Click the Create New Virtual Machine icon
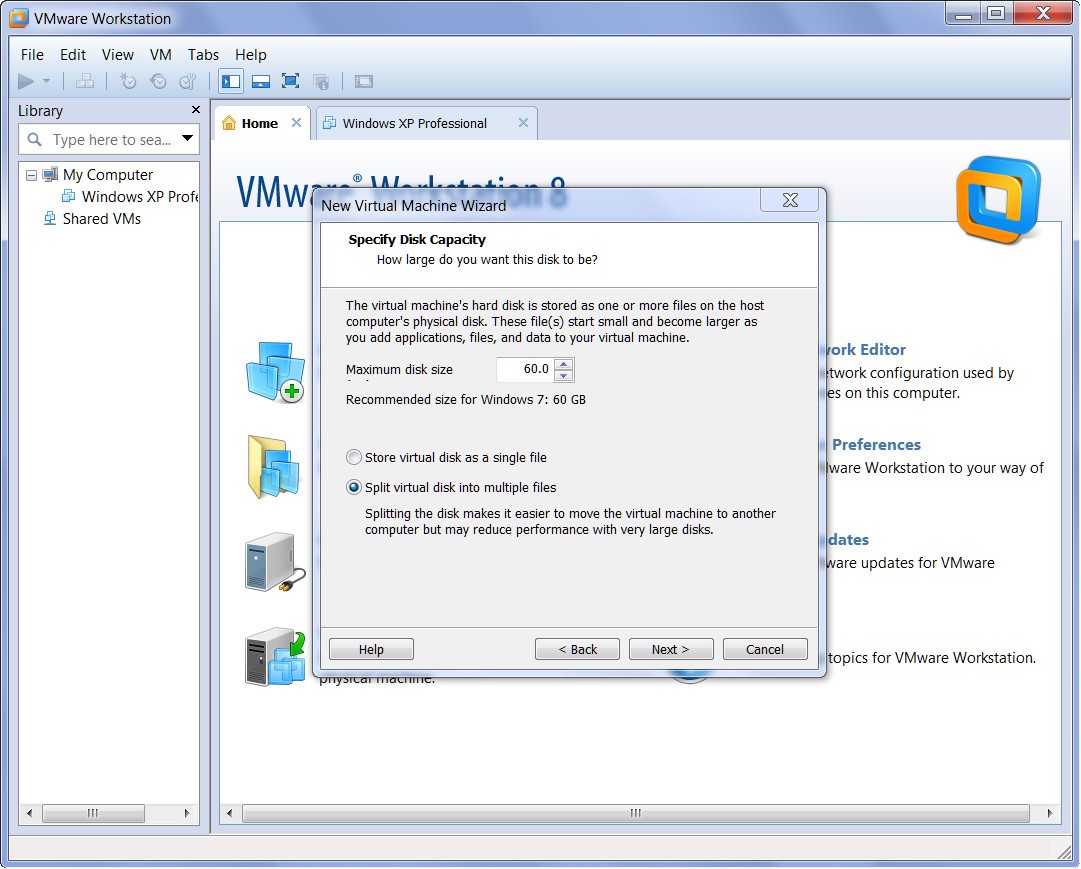Viewport: 1081px width, 869px height. [x=276, y=372]
